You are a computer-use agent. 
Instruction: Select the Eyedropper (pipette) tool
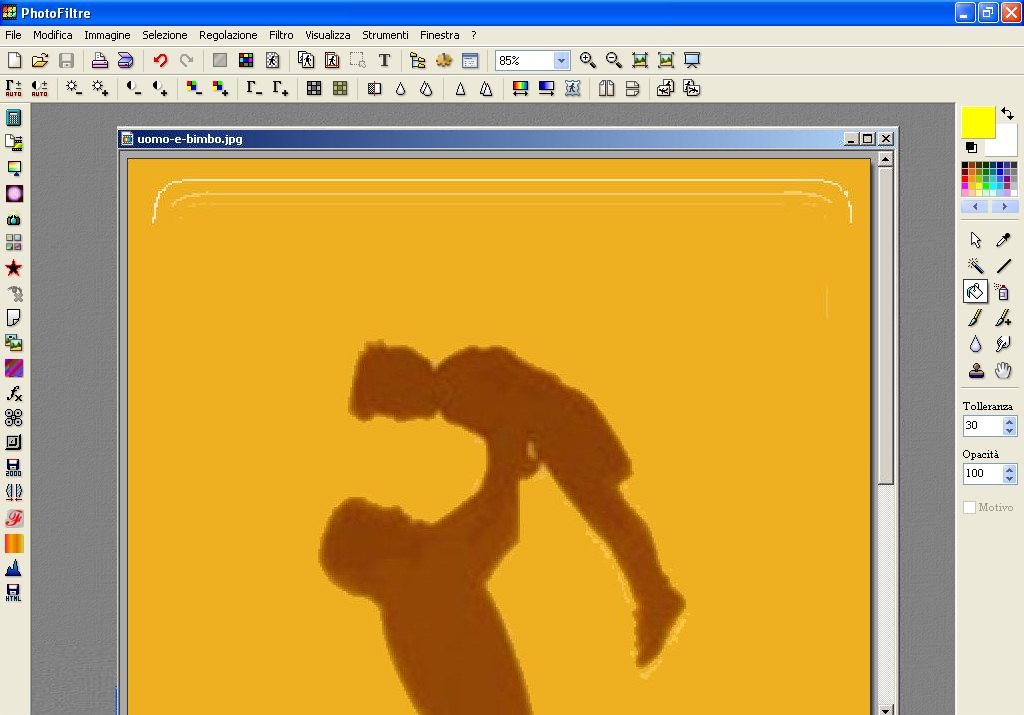[x=1003, y=240]
